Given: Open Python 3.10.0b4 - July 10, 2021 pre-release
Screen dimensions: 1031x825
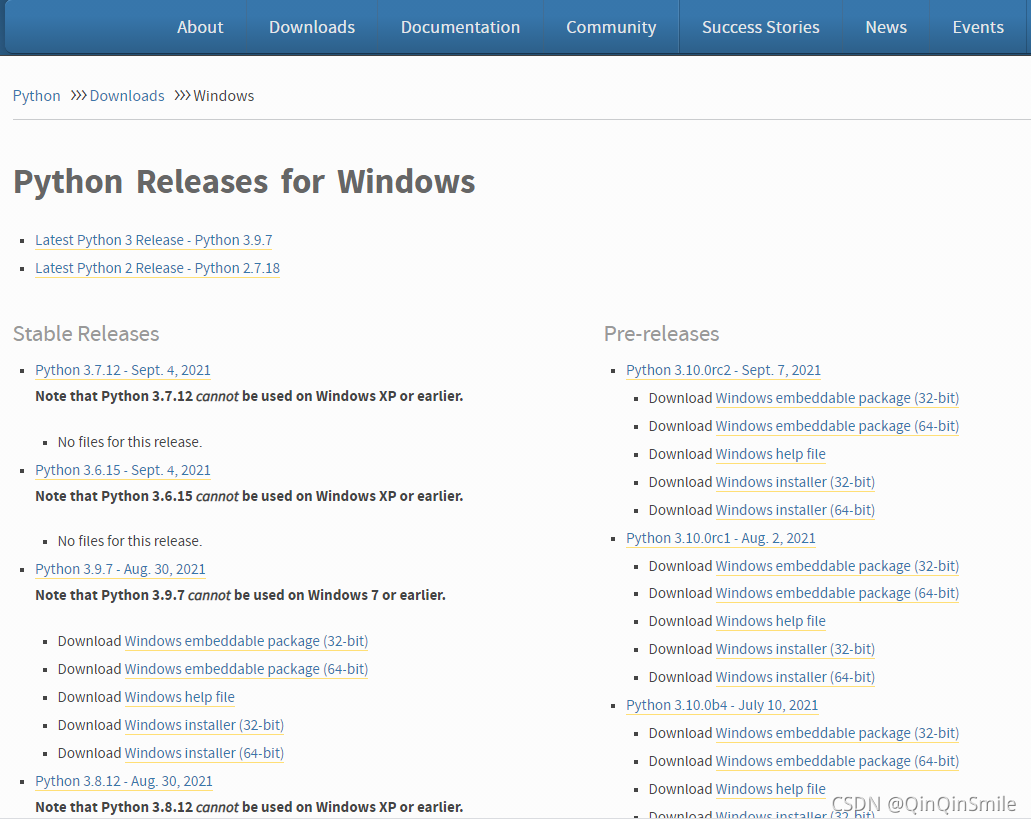Looking at the screenshot, I should click(722, 705).
